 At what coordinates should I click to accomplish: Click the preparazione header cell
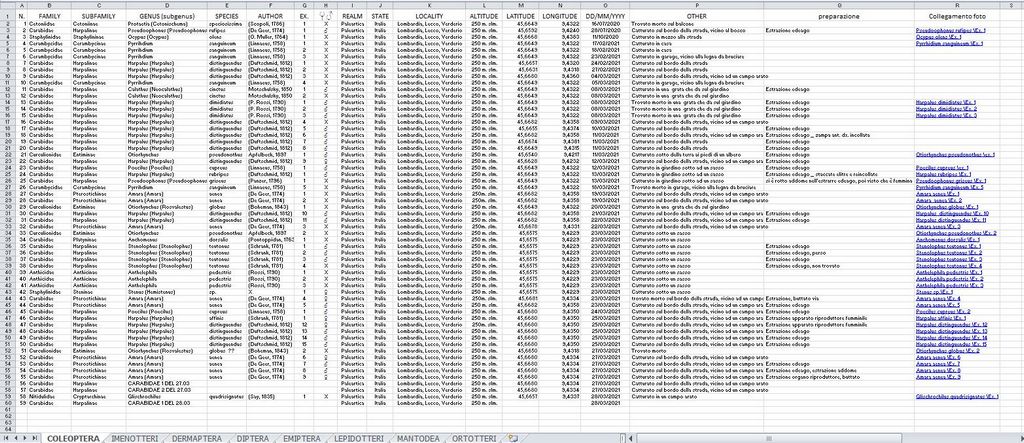pos(838,17)
